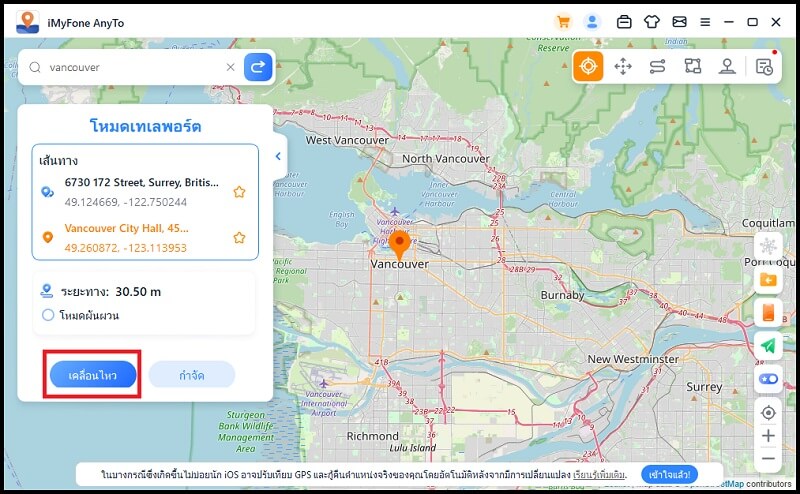800x494 pixels.
Task: Click the เคลื่อนไหว move button
Action: (93, 375)
